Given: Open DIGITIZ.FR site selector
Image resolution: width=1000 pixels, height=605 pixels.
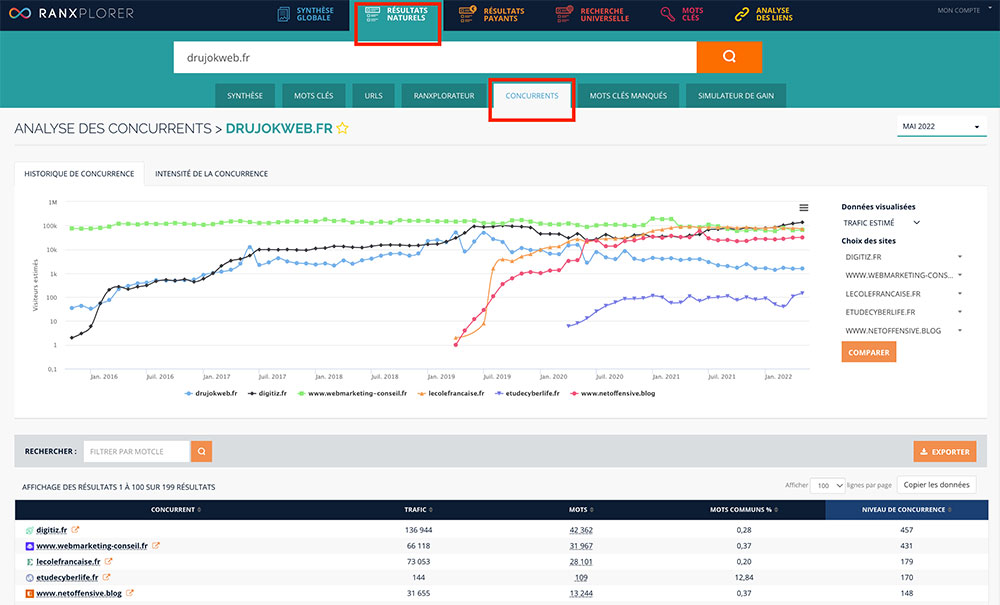Looking at the screenshot, I should [904, 257].
